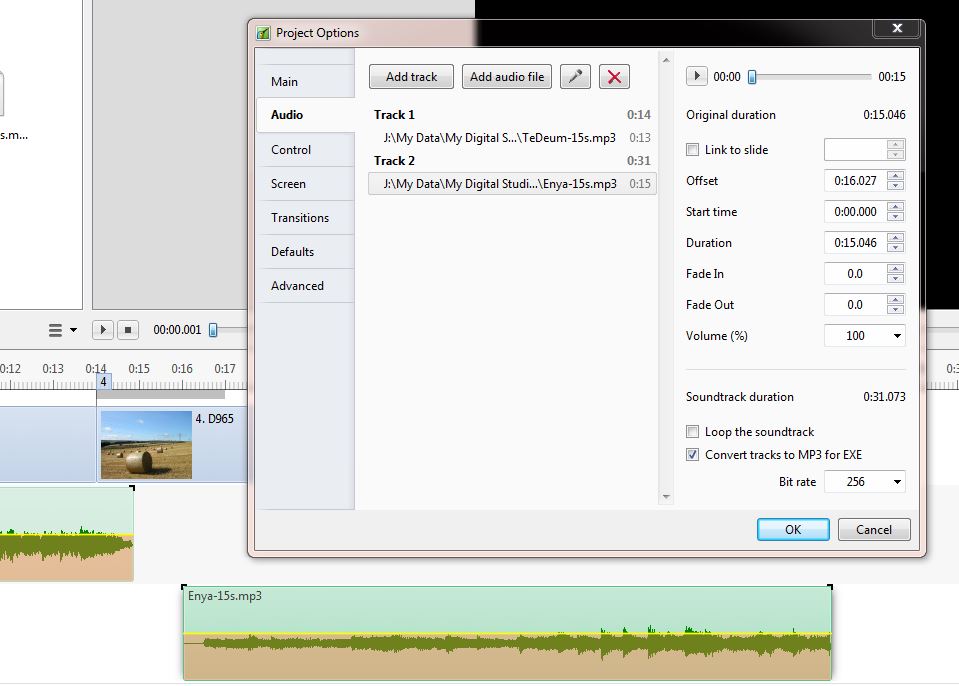Decrease the Duration value with down arrow
This screenshot has height=686, width=959.
[x=896, y=248]
